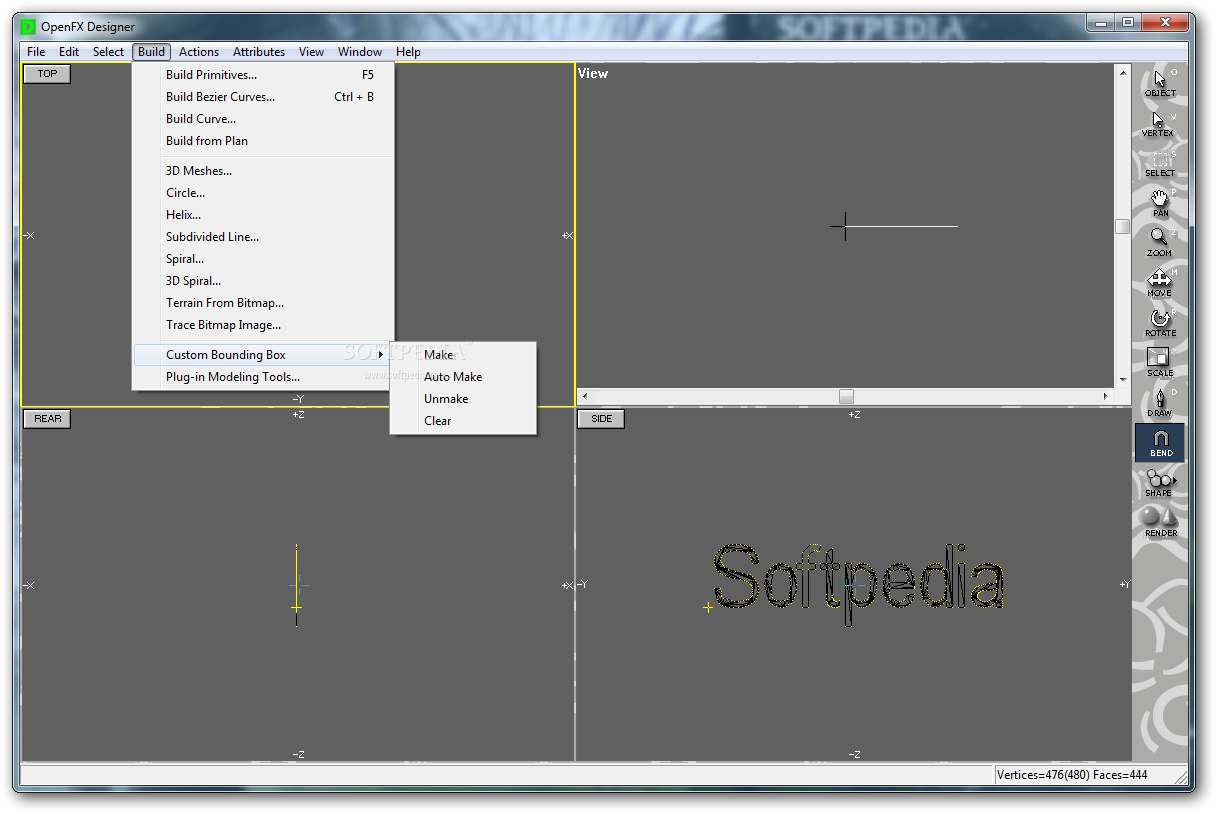Click the Vertices=476(480) Faces=444 status text
The image size is (1216, 813).
pos(1072,775)
